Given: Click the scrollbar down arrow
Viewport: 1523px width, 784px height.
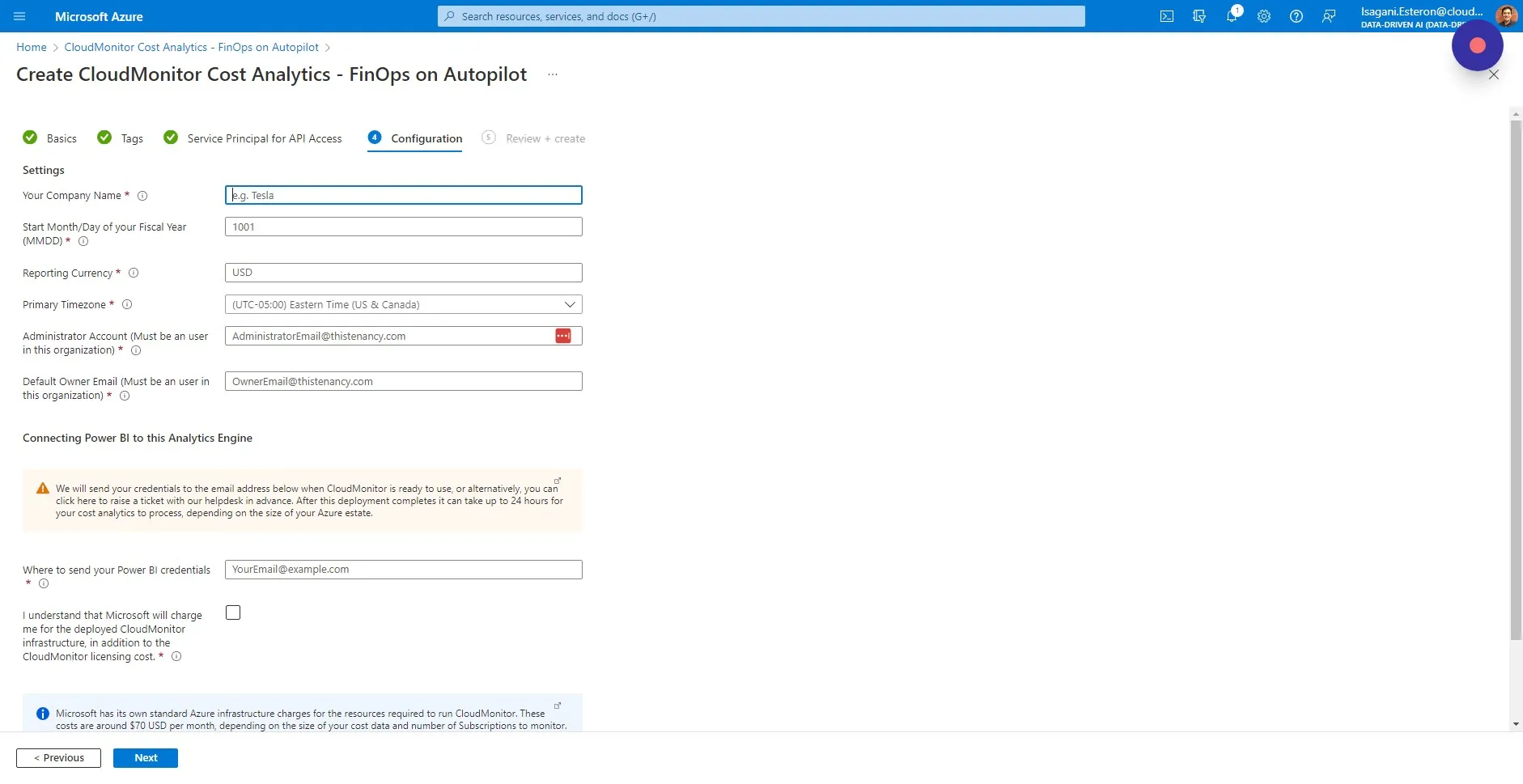Looking at the screenshot, I should point(1517,725).
